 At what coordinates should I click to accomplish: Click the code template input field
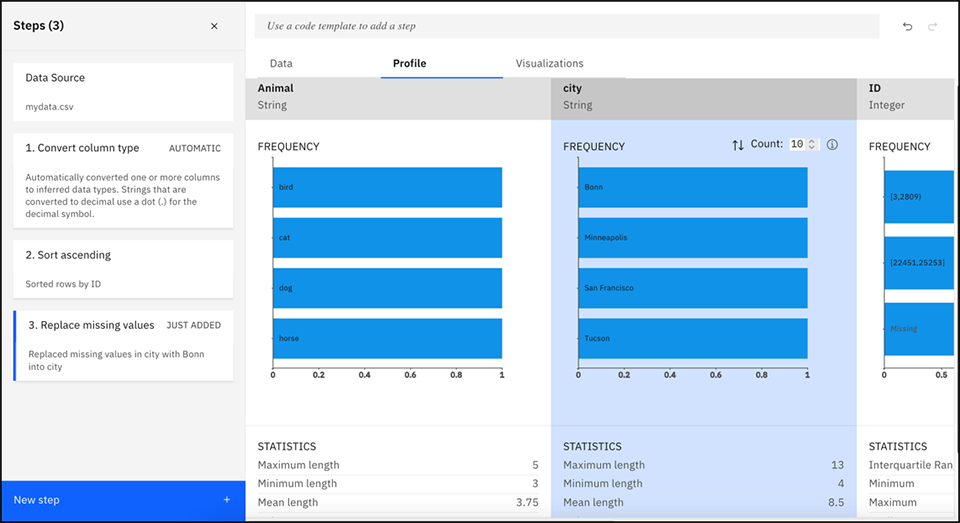point(567,26)
